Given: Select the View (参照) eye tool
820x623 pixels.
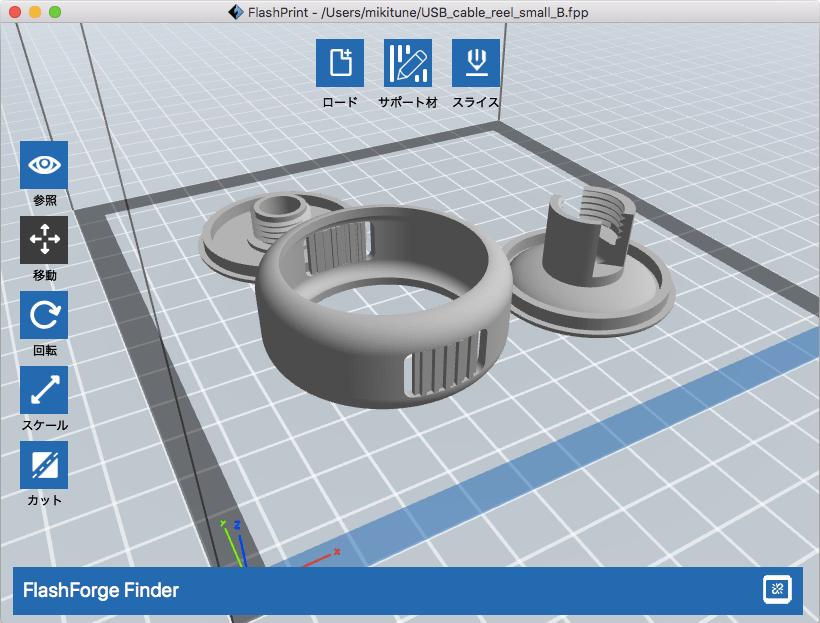Looking at the screenshot, I should pyautogui.click(x=44, y=165).
